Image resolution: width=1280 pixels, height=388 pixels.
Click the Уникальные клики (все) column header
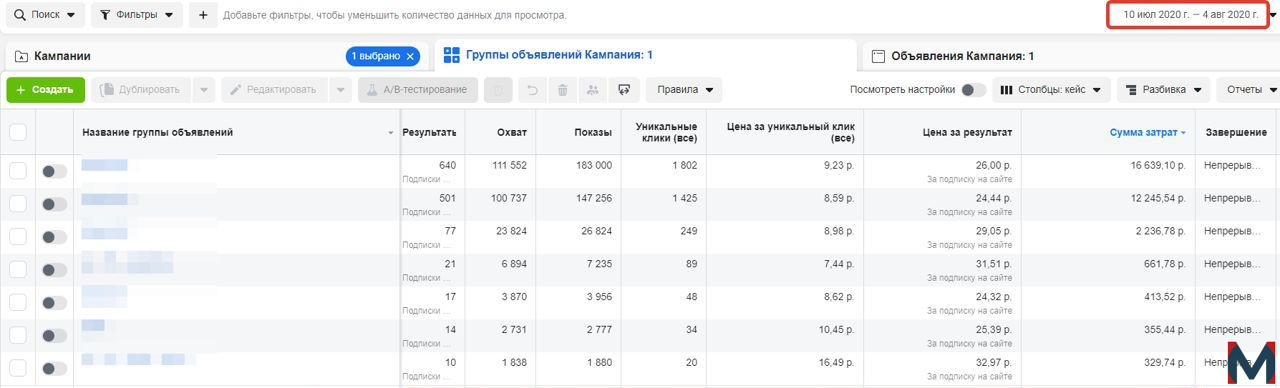663,132
